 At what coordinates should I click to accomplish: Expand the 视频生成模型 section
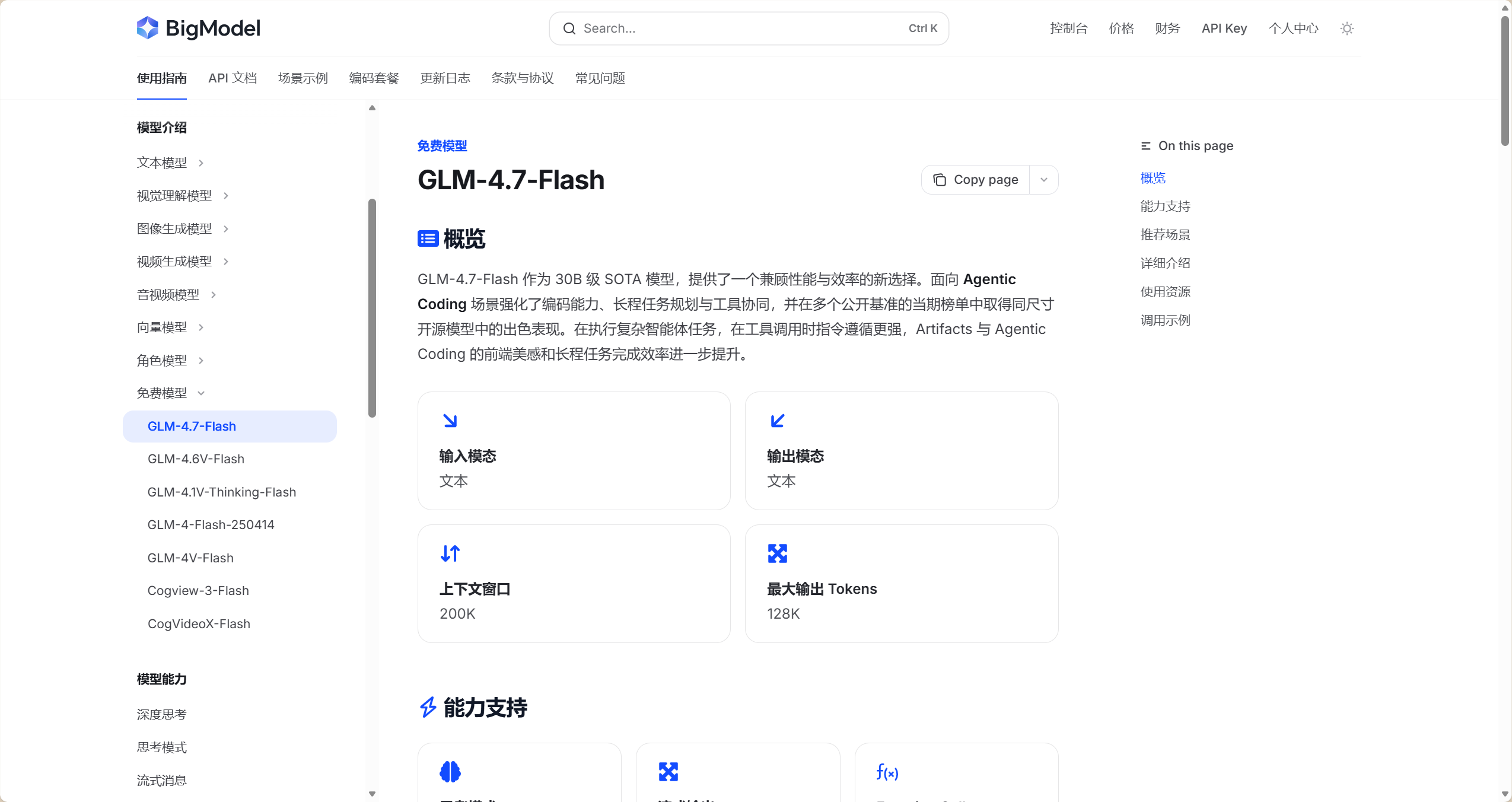point(226,262)
